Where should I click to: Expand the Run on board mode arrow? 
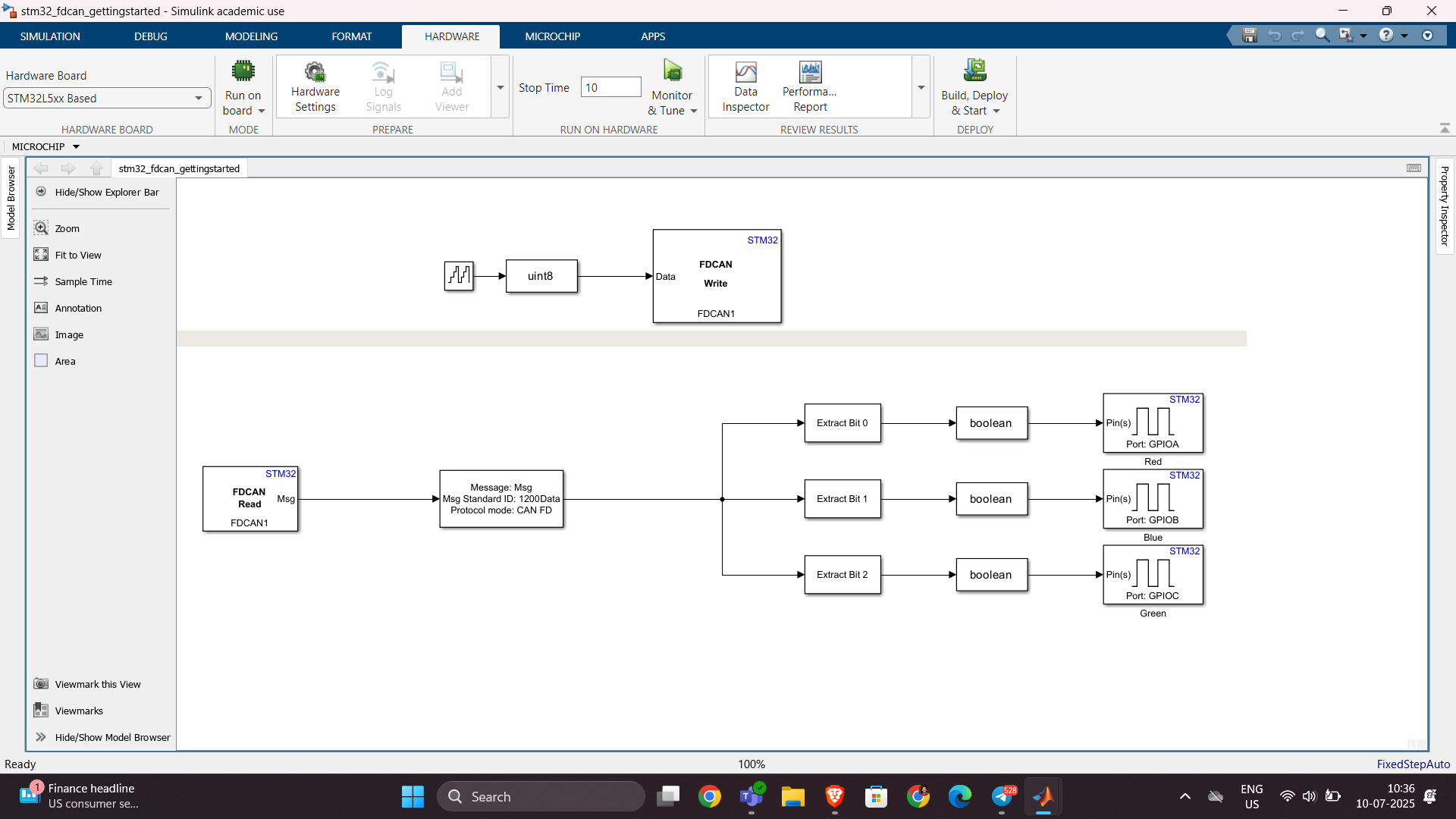pyautogui.click(x=262, y=111)
